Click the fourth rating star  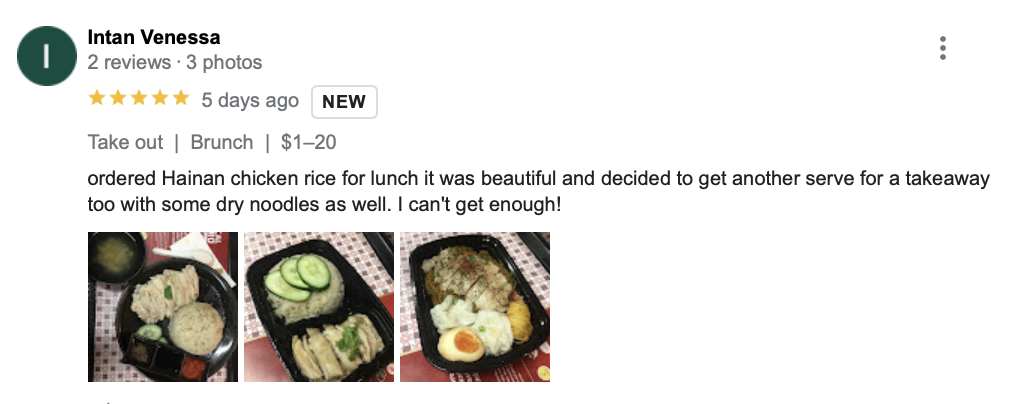160,98
